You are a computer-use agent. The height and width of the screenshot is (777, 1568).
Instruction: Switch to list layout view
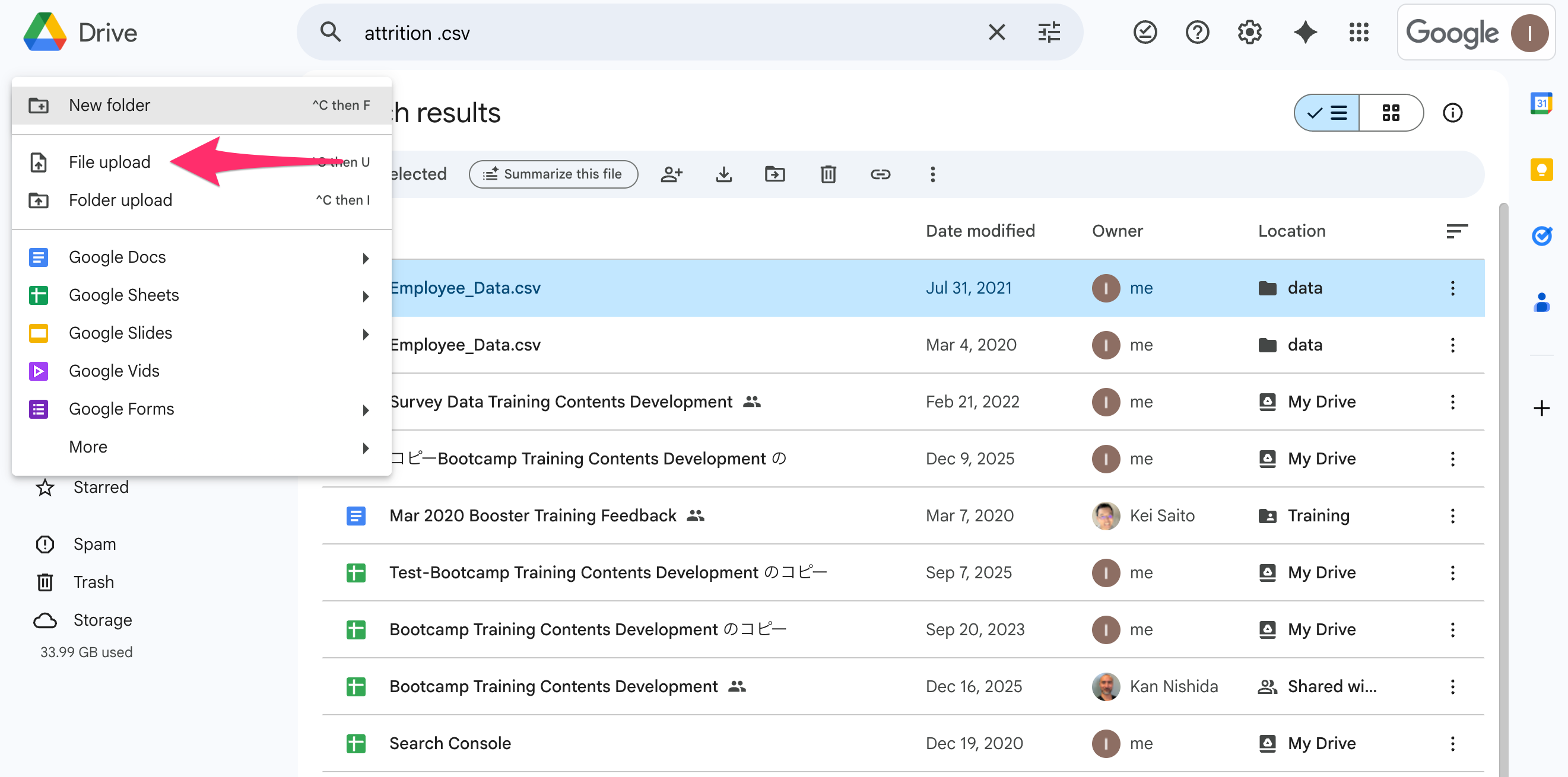[1327, 113]
